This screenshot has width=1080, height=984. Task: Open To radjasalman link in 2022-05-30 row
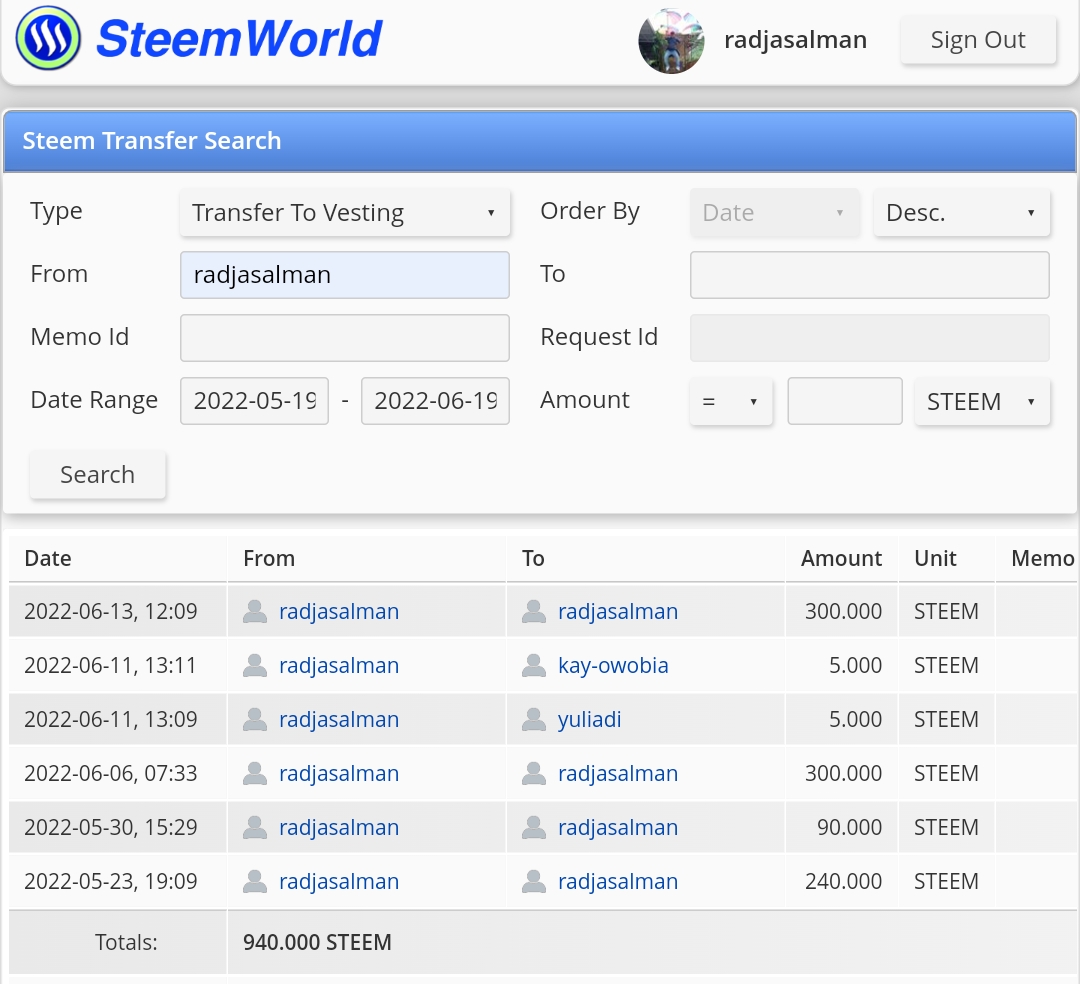pyautogui.click(x=618, y=827)
